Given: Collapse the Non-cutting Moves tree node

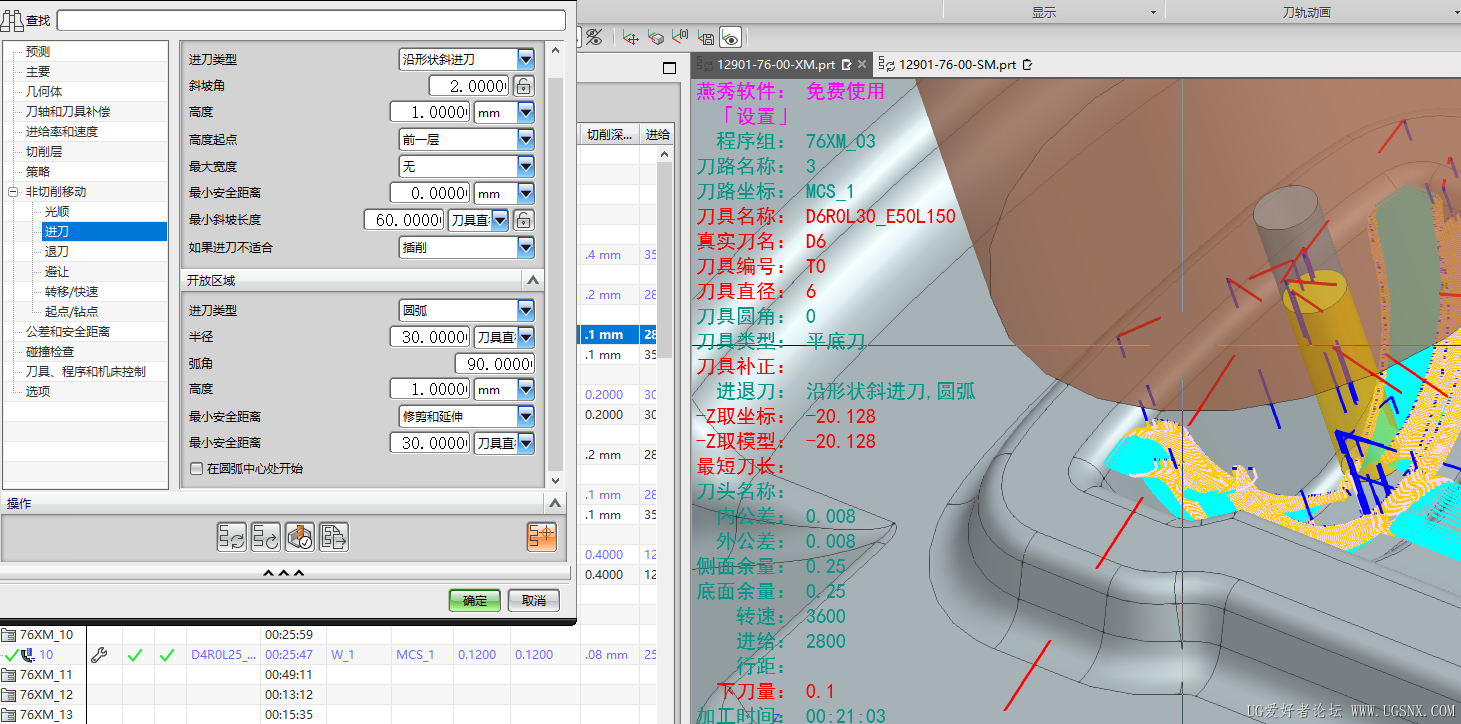Looking at the screenshot, I should pos(12,191).
